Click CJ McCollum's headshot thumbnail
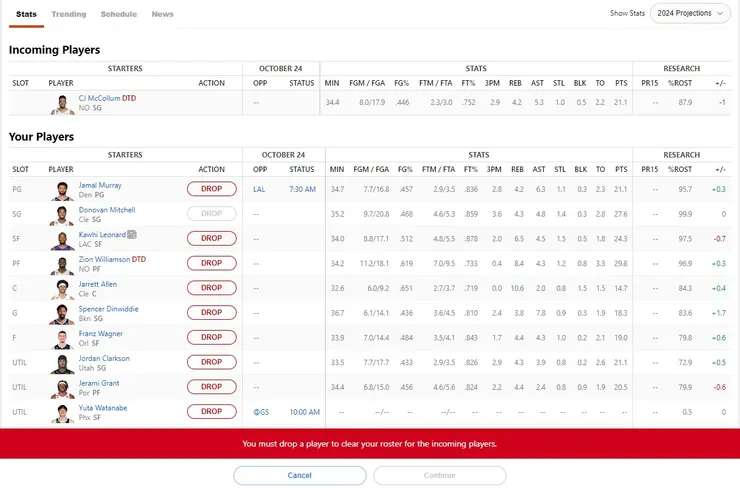This screenshot has height=490, width=740. point(62,104)
